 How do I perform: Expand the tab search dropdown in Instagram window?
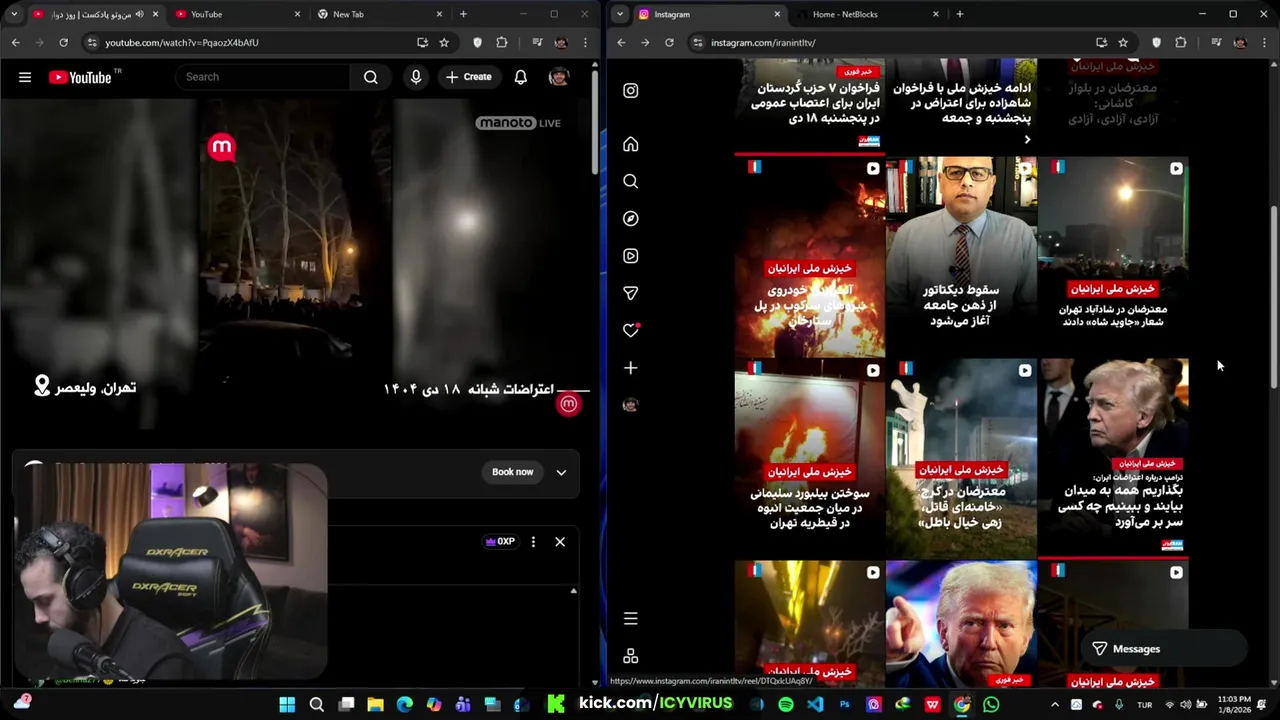coord(620,14)
